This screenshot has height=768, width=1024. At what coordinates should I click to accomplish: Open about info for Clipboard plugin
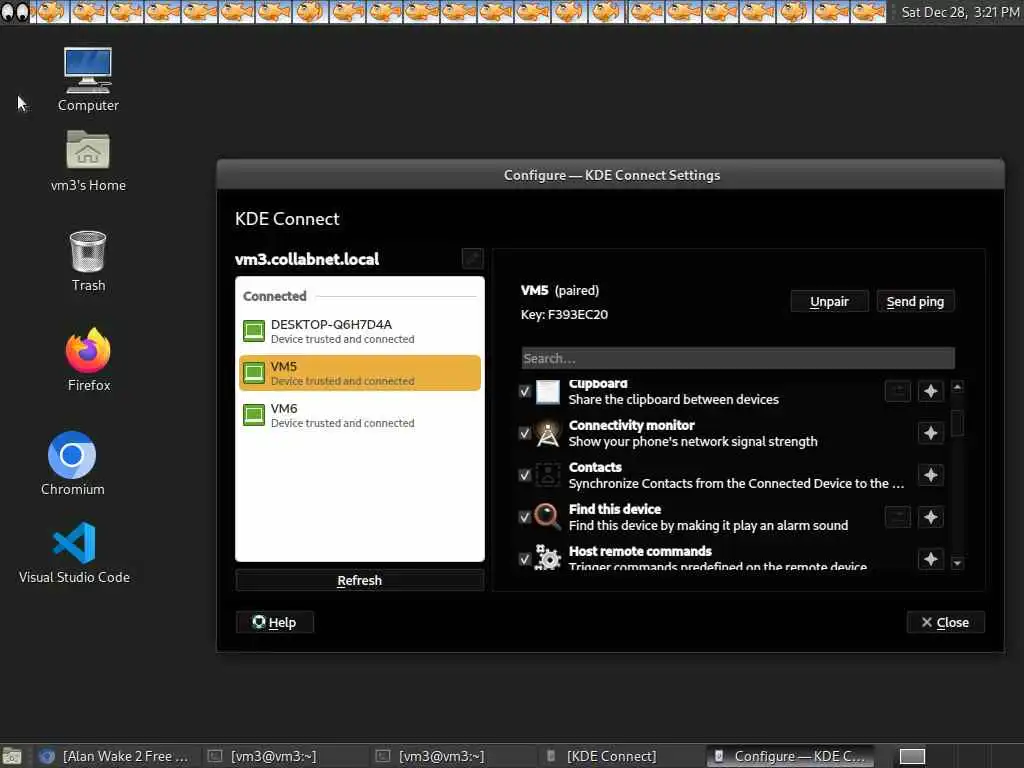(931, 391)
